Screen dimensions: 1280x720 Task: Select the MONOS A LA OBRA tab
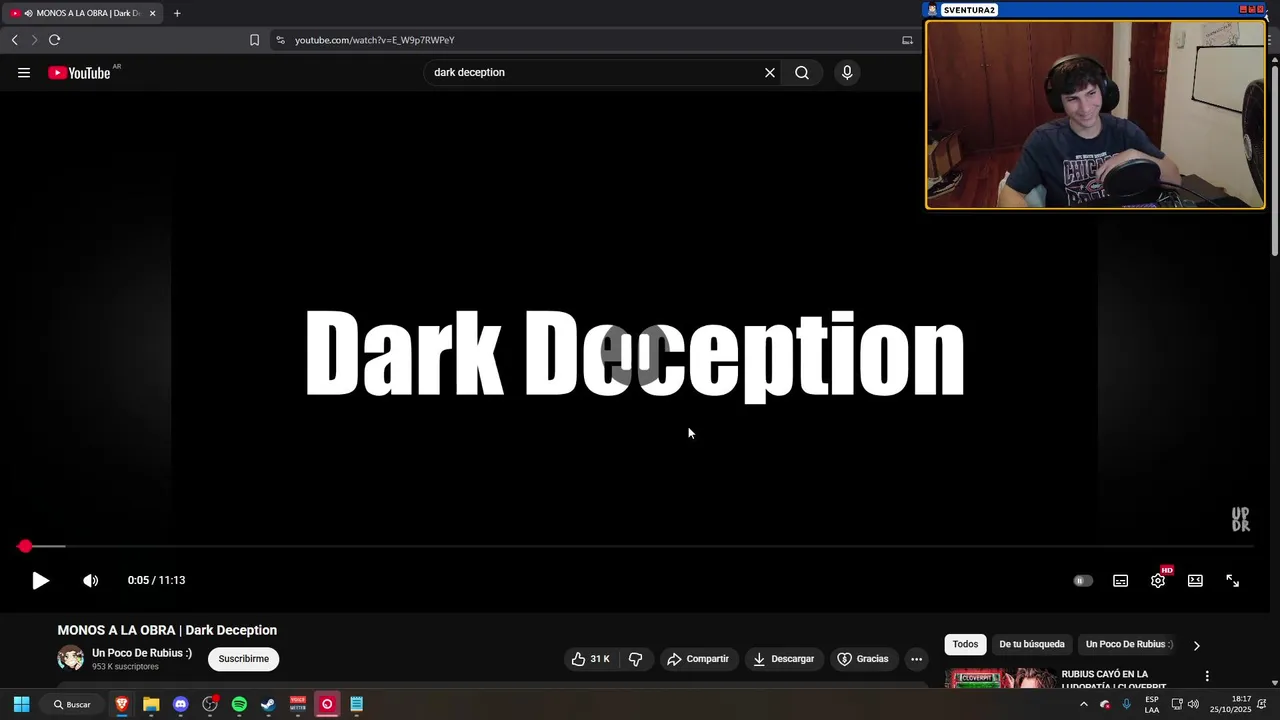click(83, 13)
